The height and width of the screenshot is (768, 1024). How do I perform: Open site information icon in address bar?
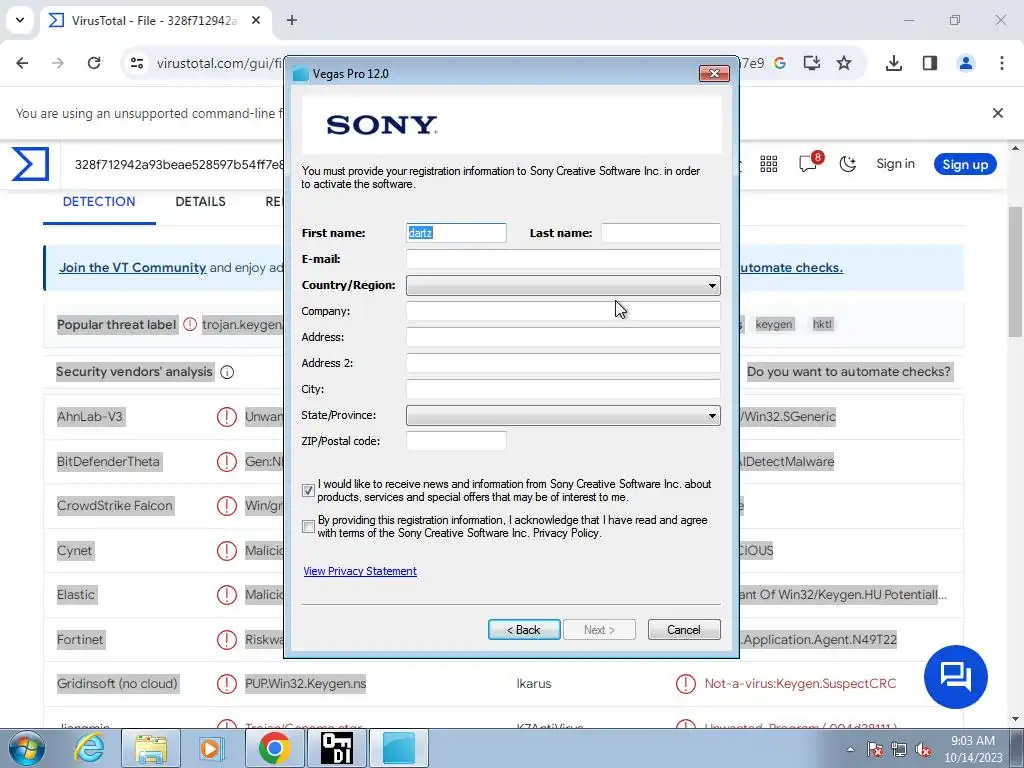(x=137, y=63)
